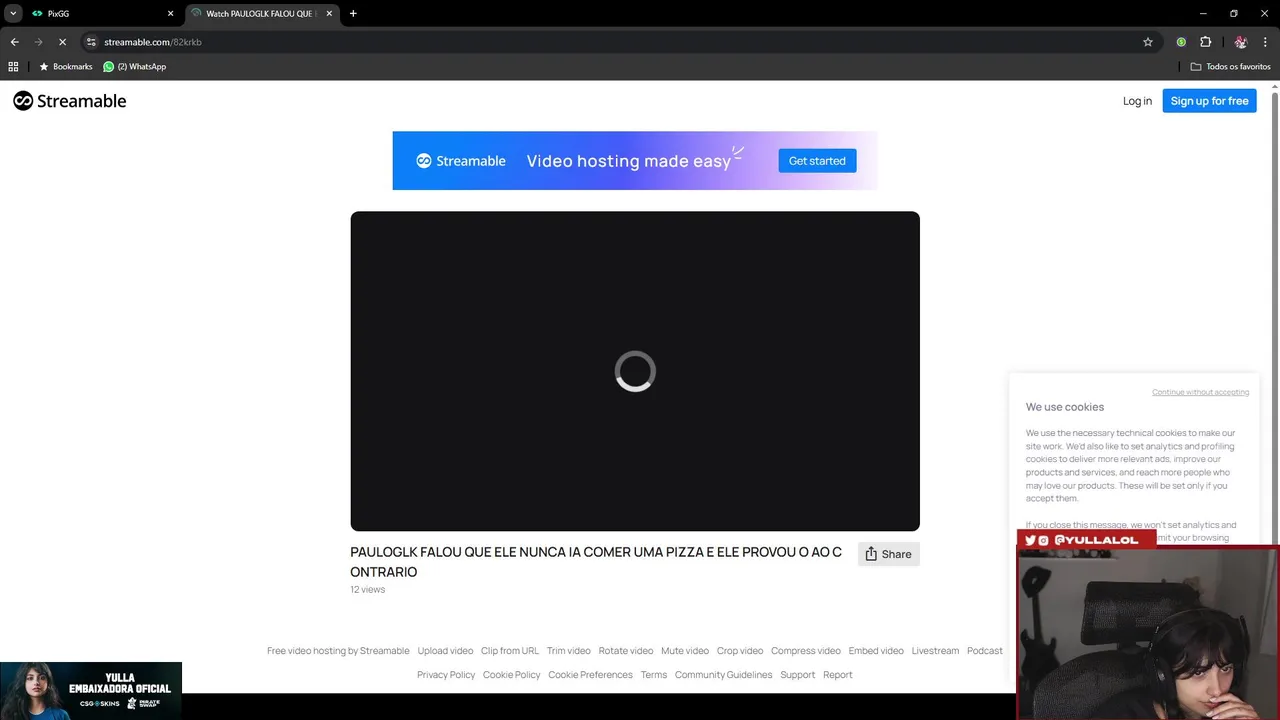Open the Community Guidelines link
This screenshot has width=1280, height=720.
point(723,675)
